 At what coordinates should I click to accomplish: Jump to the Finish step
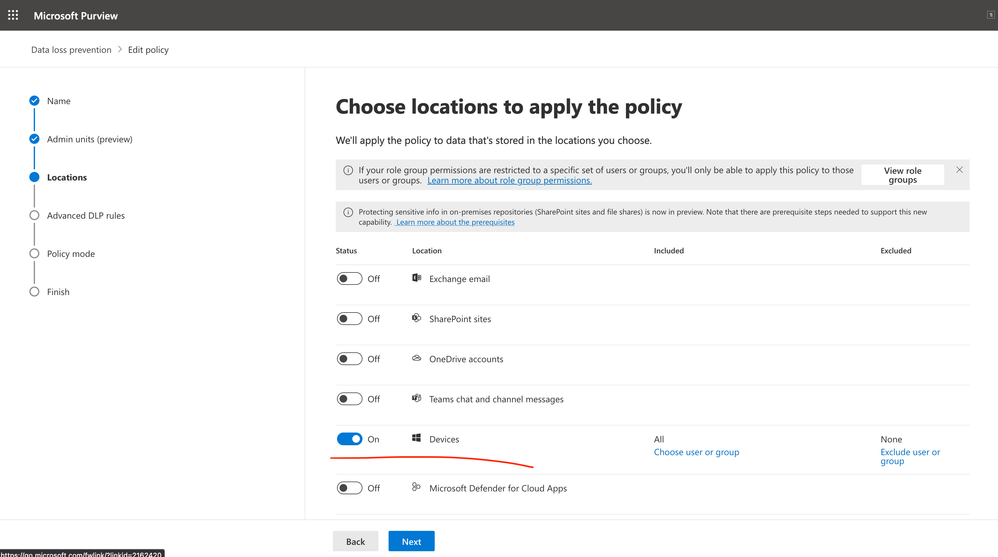[x=58, y=292]
